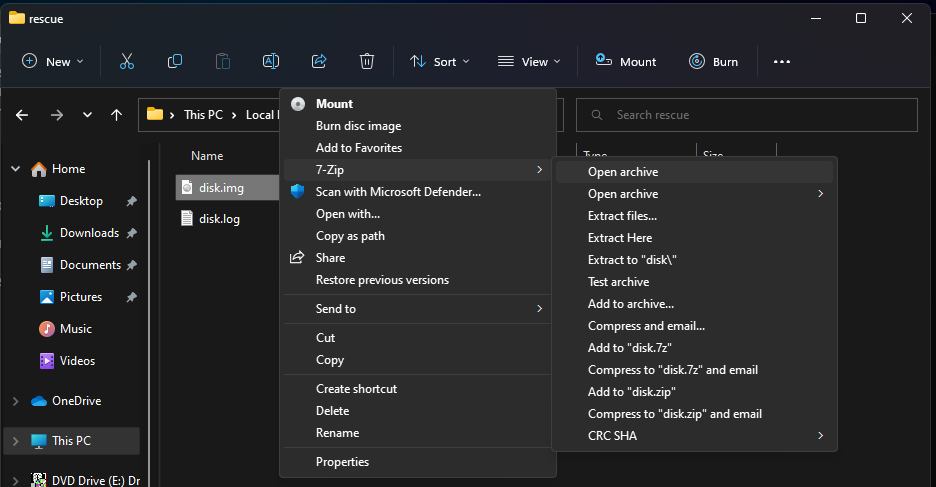This screenshot has width=936, height=487.
Task: Go up one folder level arrow
Action: [x=116, y=115]
